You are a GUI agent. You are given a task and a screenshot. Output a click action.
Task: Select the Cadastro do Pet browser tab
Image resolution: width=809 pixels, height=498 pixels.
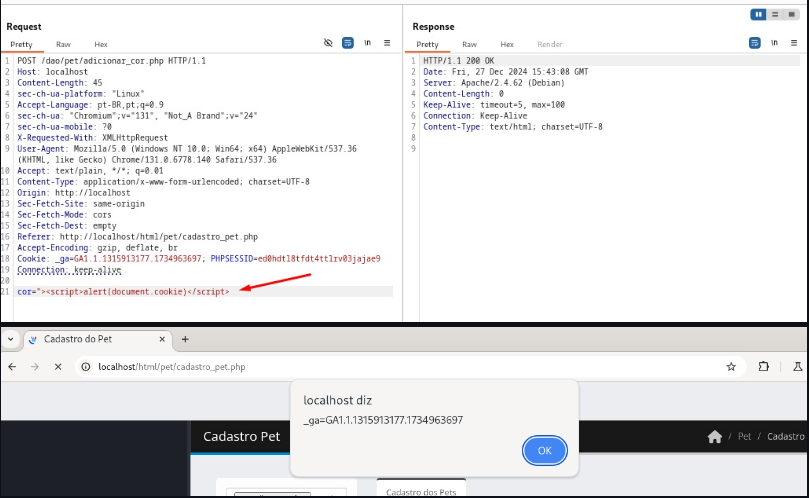[96, 339]
